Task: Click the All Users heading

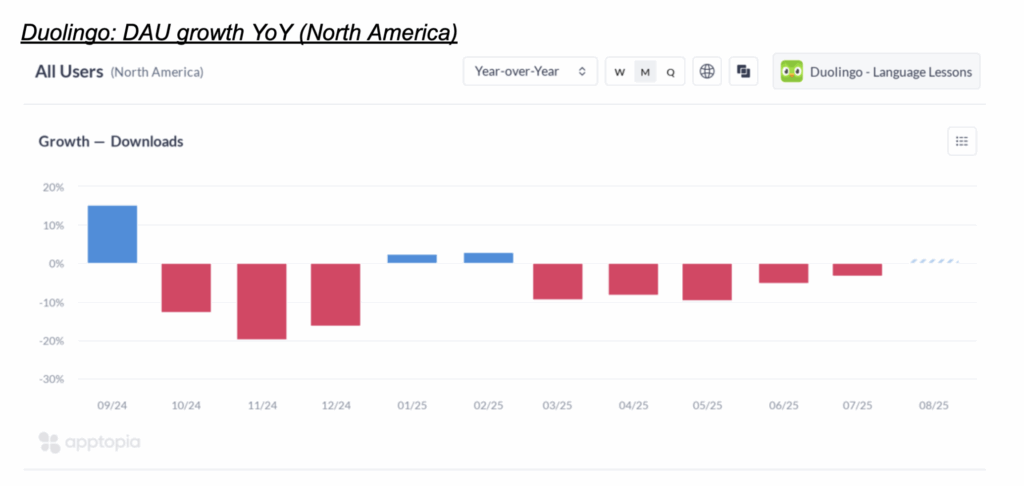Action: [68, 71]
